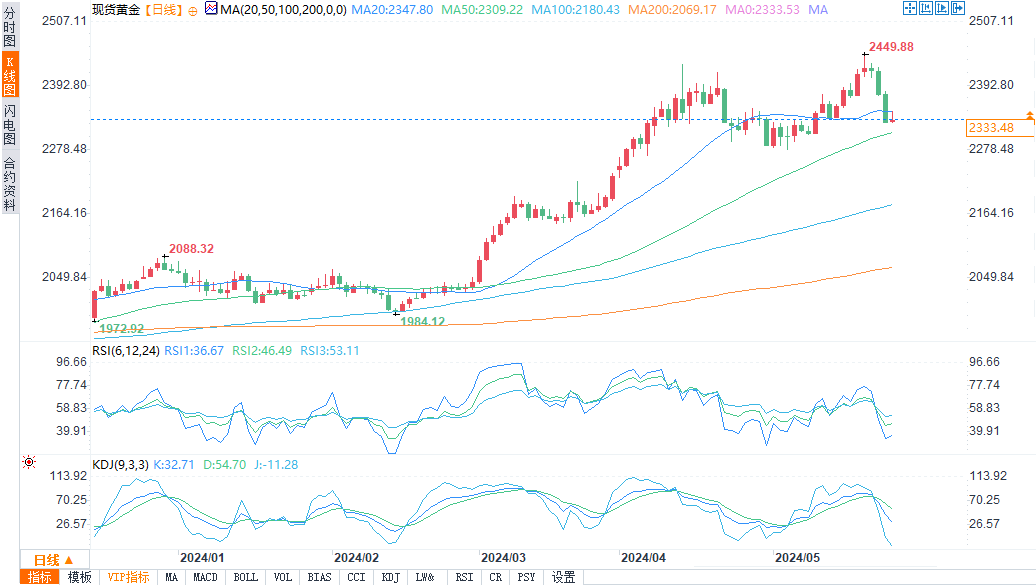The width and height of the screenshot is (1036, 585).
Task: Select the 模板 tab at the bottom
Action: tap(80, 577)
